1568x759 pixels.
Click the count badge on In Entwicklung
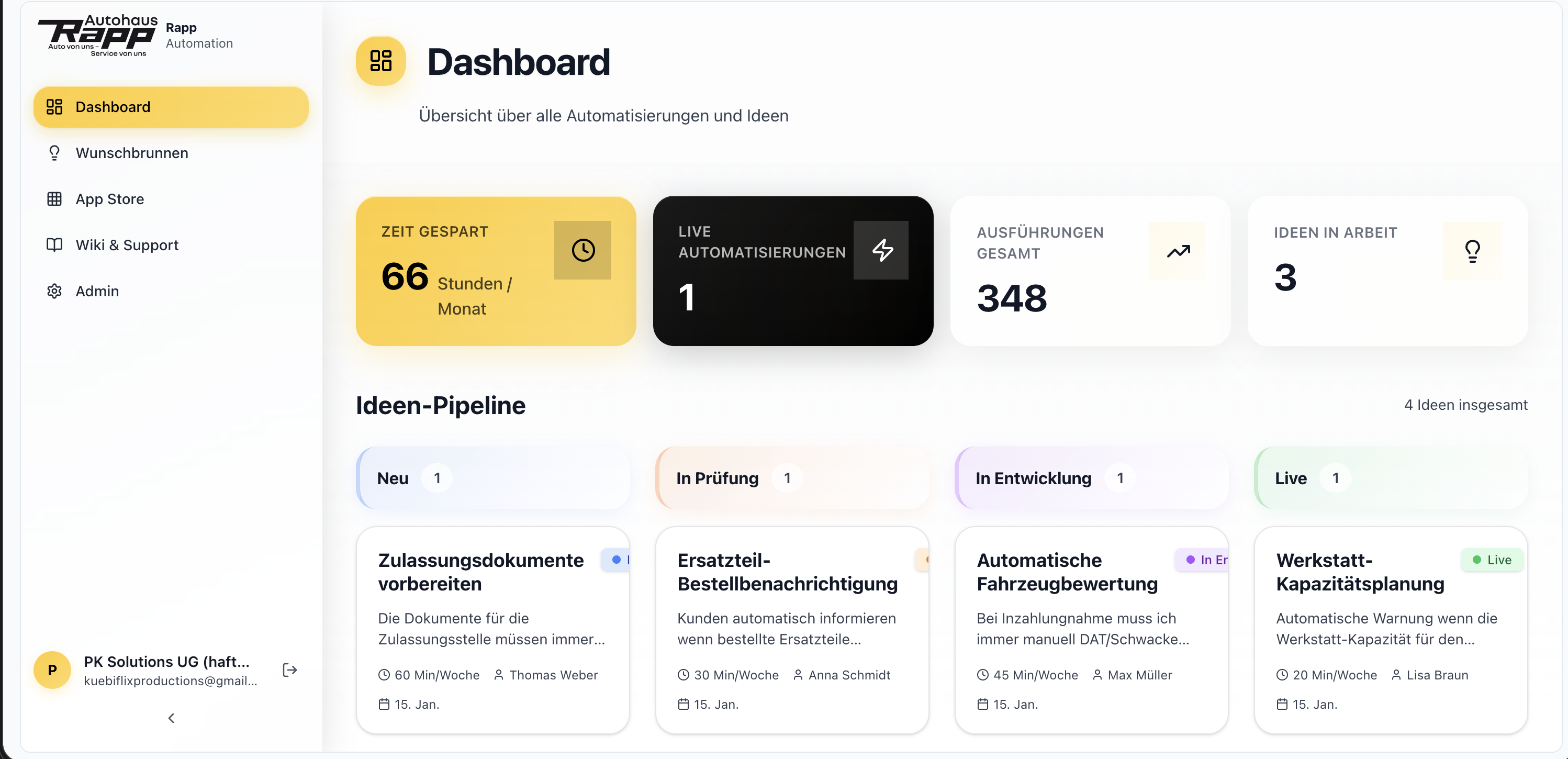pyautogui.click(x=1121, y=478)
